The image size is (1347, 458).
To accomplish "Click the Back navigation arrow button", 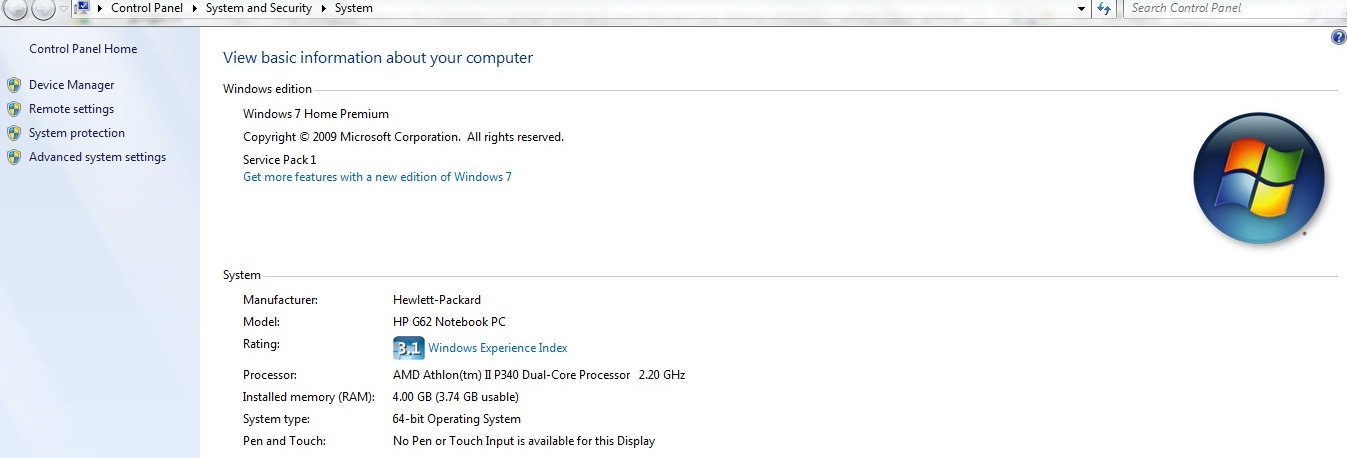I will (15, 9).
